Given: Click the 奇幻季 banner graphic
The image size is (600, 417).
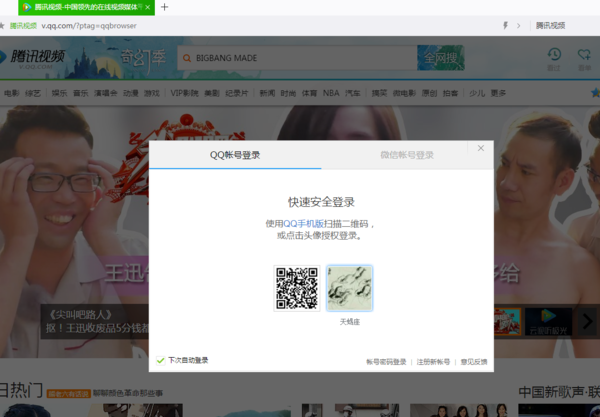Looking at the screenshot, I should click(143, 59).
